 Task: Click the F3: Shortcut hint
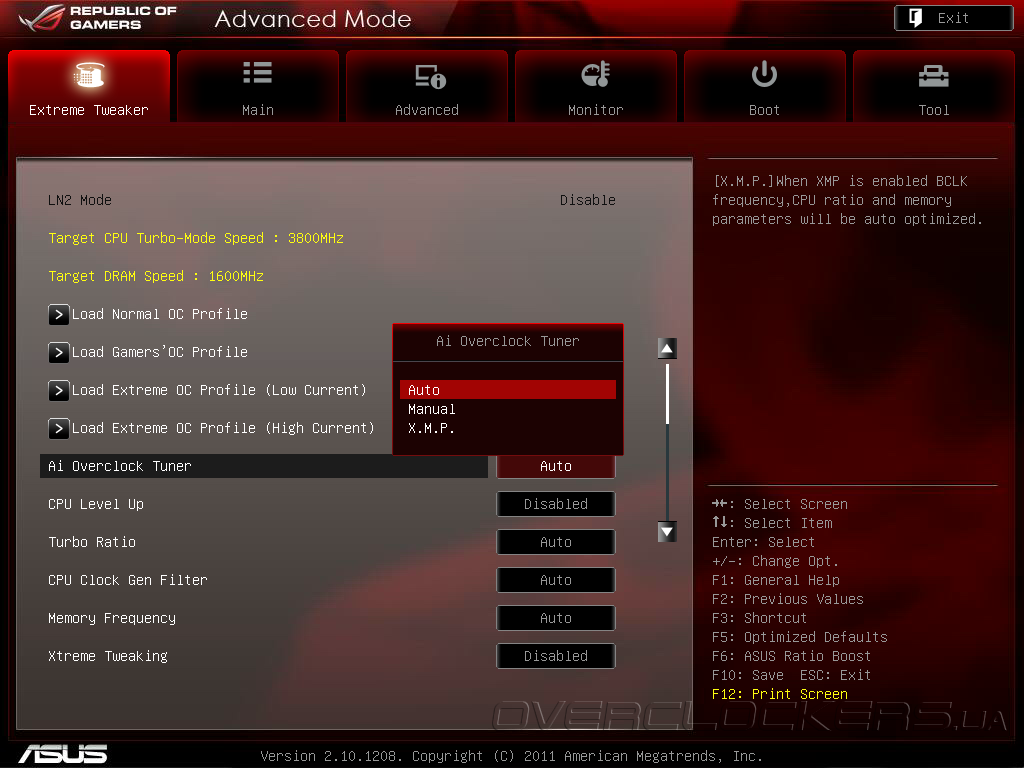[760, 618]
